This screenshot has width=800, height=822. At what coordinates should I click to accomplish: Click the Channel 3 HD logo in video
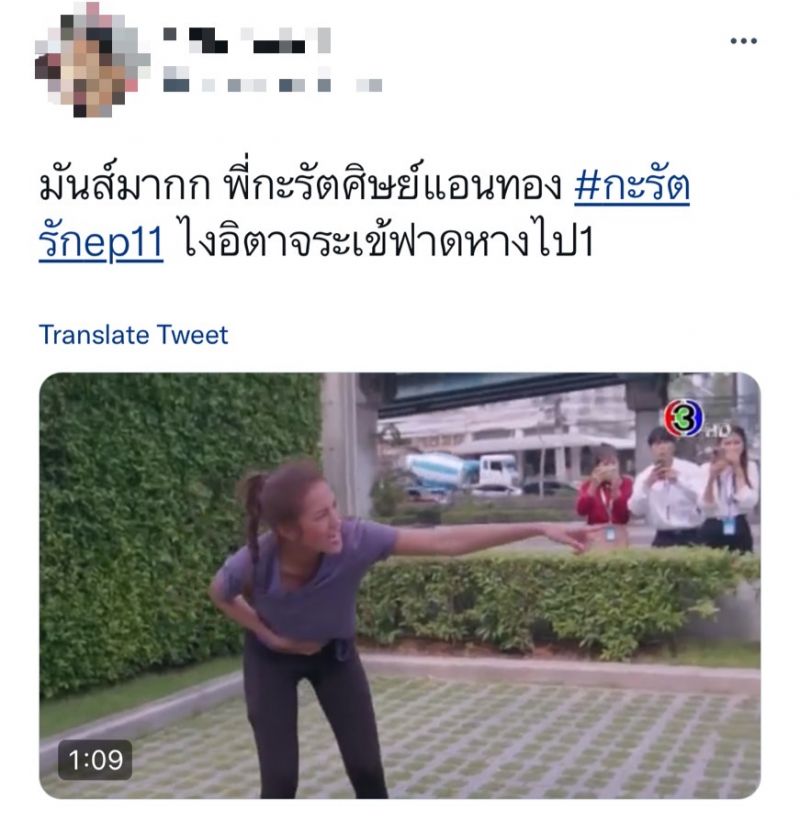point(696,419)
